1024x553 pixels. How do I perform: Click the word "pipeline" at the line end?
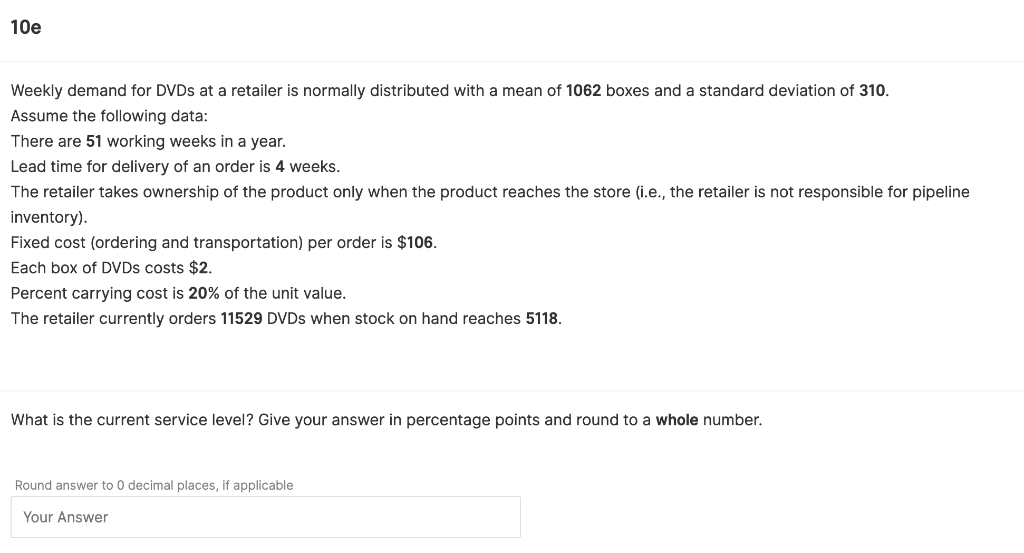click(940, 193)
